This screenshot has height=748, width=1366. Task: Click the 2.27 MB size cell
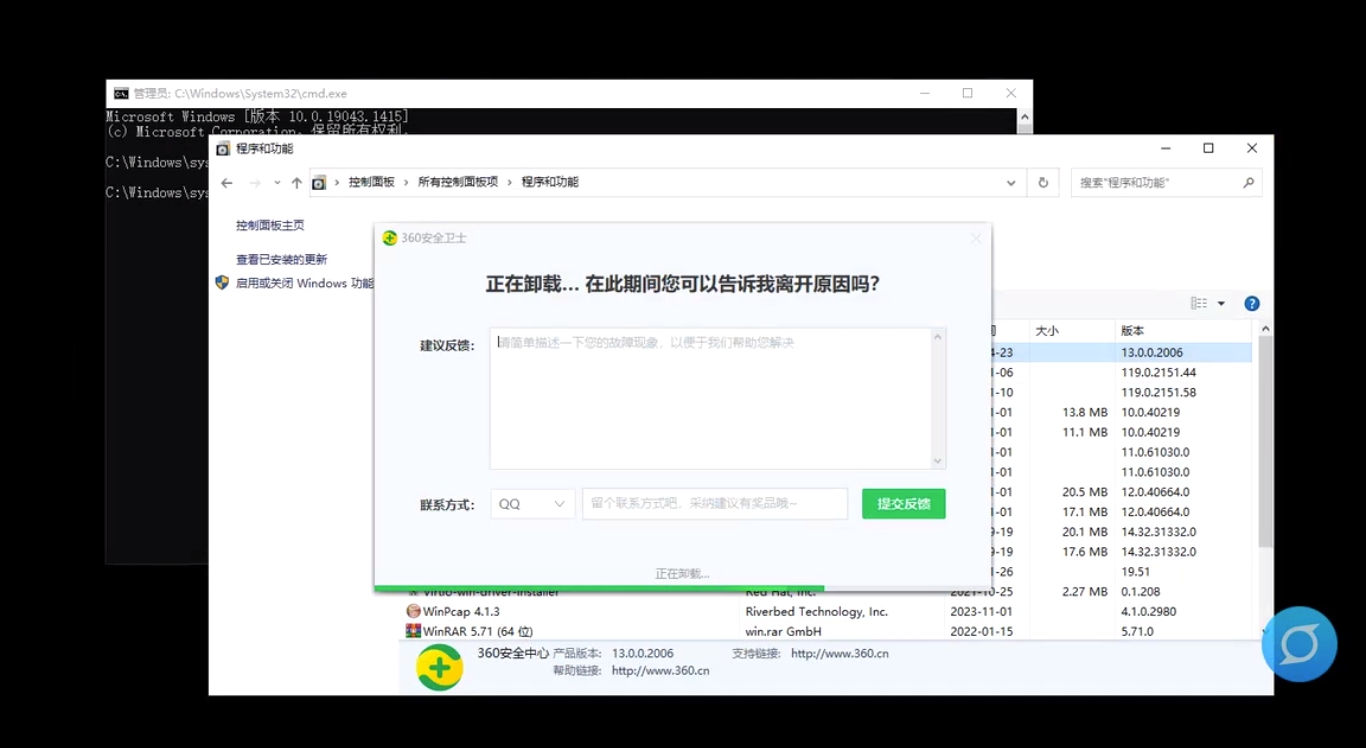tap(1085, 592)
